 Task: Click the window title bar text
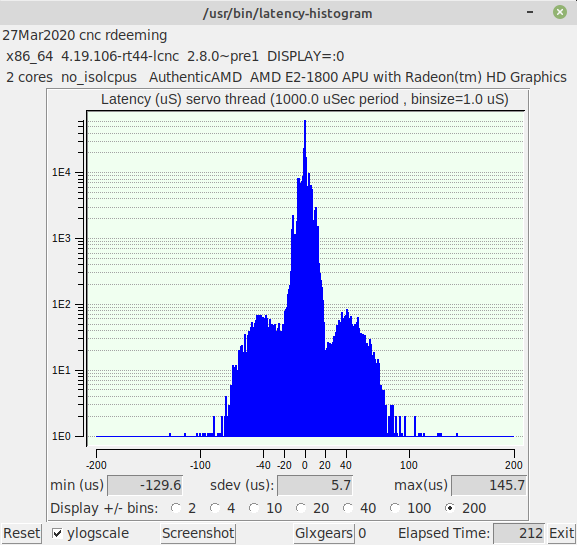[x=287, y=14]
